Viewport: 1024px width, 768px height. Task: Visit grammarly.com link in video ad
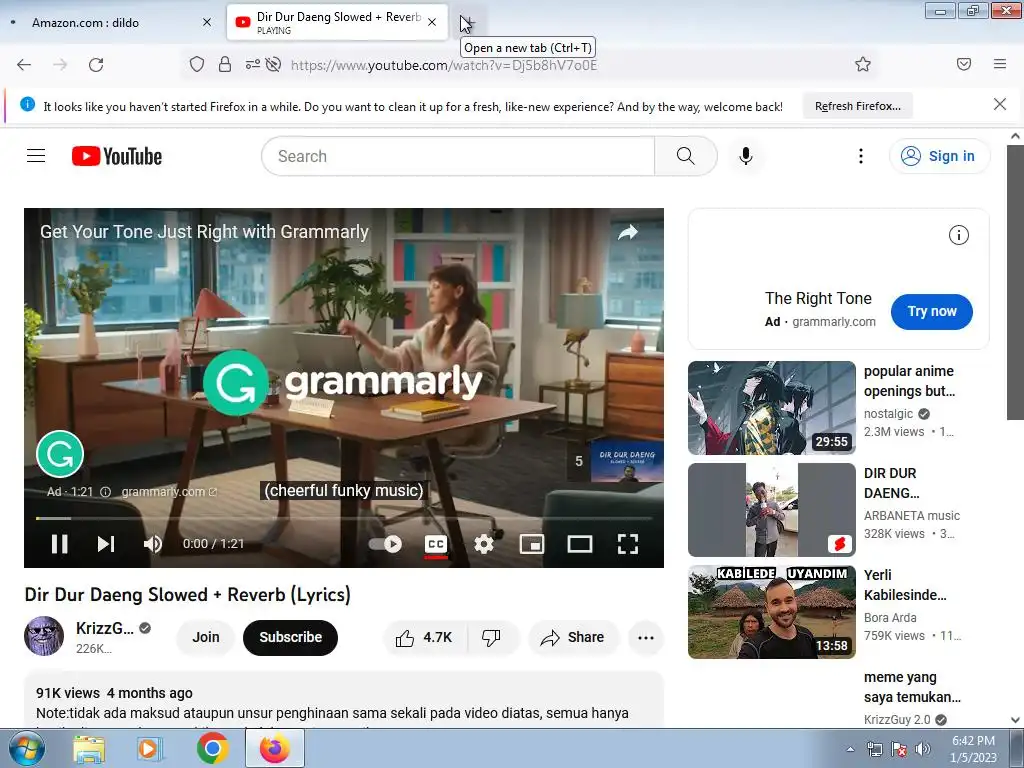point(169,492)
